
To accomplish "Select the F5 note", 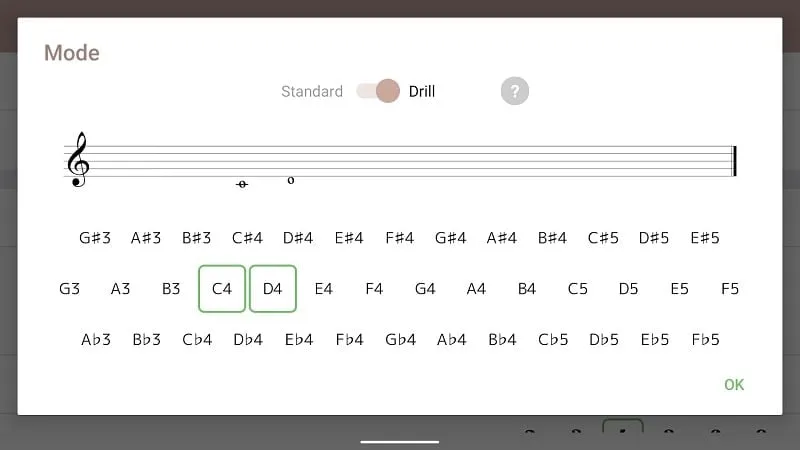I will tap(730, 289).
